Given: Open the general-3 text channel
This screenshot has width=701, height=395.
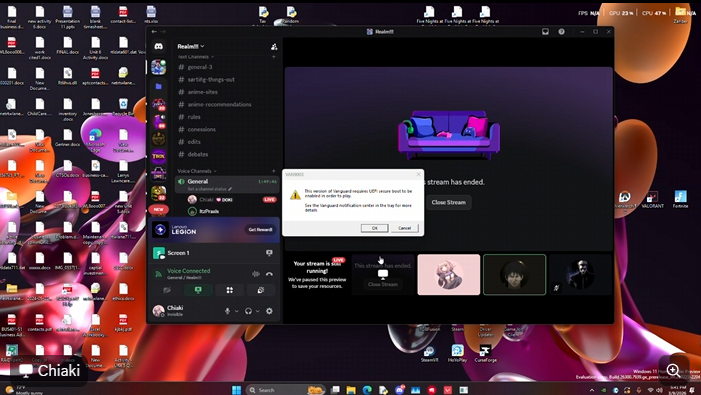Looking at the screenshot, I should (227, 67).
